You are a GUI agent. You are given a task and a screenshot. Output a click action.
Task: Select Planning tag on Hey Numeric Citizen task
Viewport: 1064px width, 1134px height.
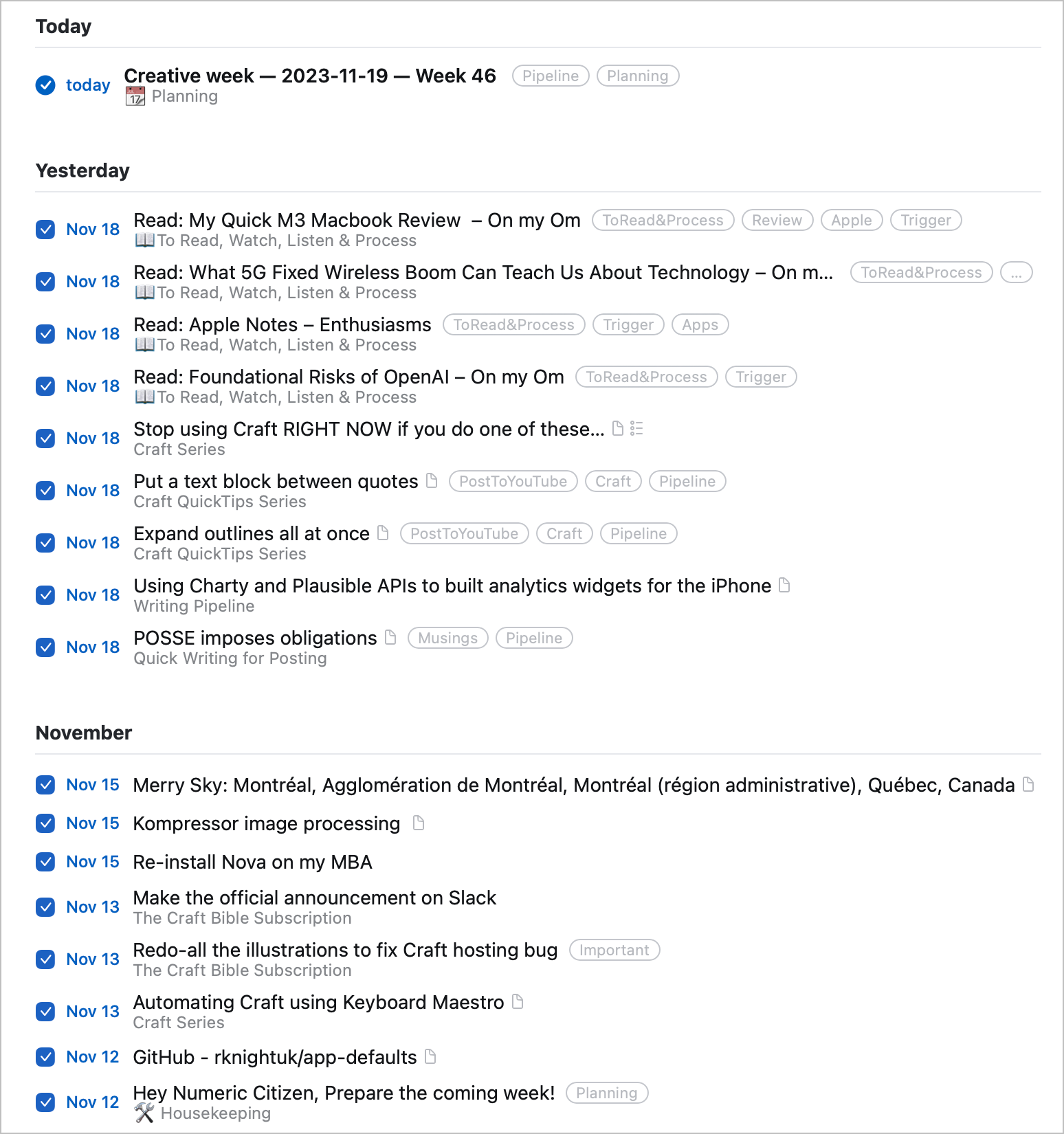(x=607, y=1093)
